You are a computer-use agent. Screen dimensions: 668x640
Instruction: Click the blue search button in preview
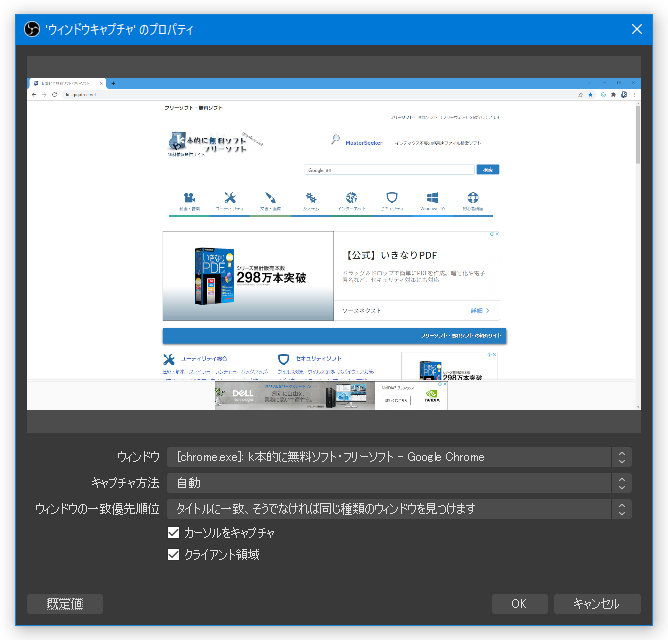coord(488,170)
